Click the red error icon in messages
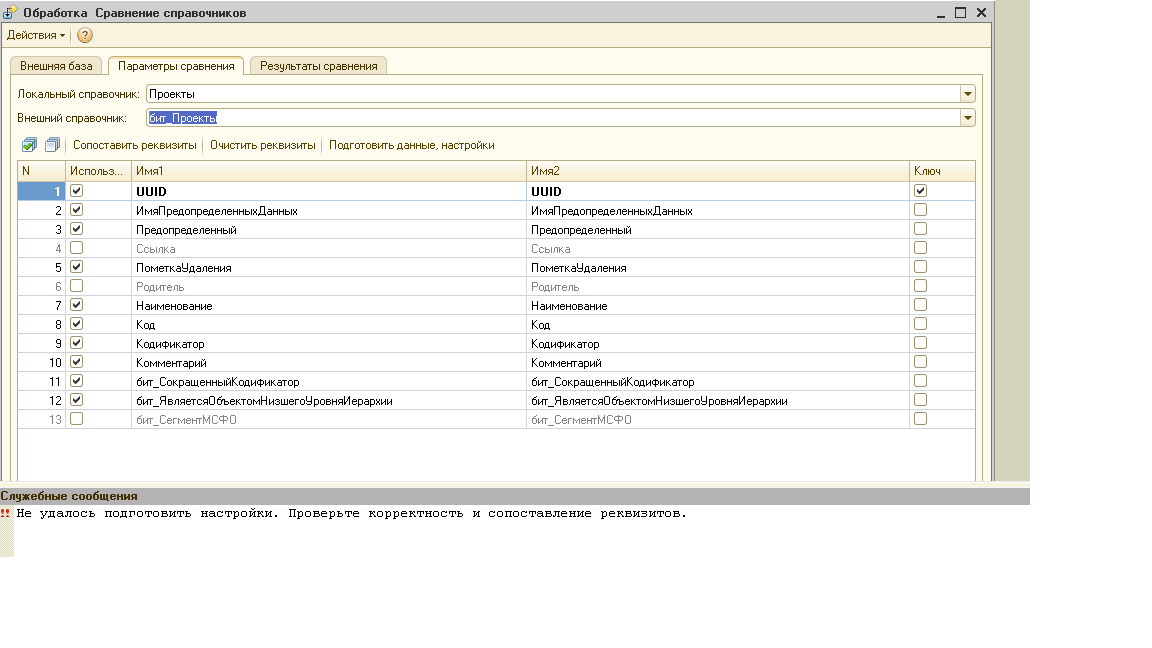This screenshot has width=1152, height=648. coord(6,514)
